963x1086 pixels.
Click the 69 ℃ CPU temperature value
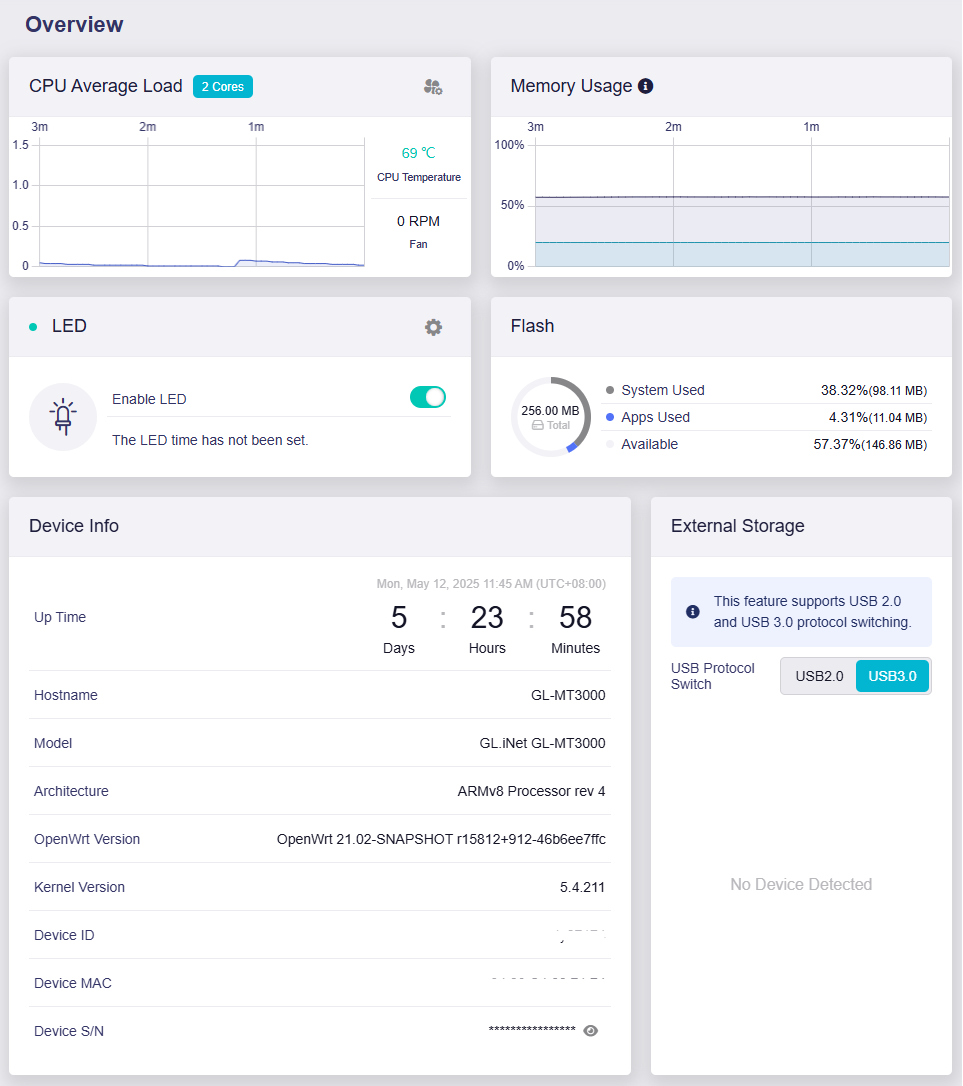tap(418, 153)
